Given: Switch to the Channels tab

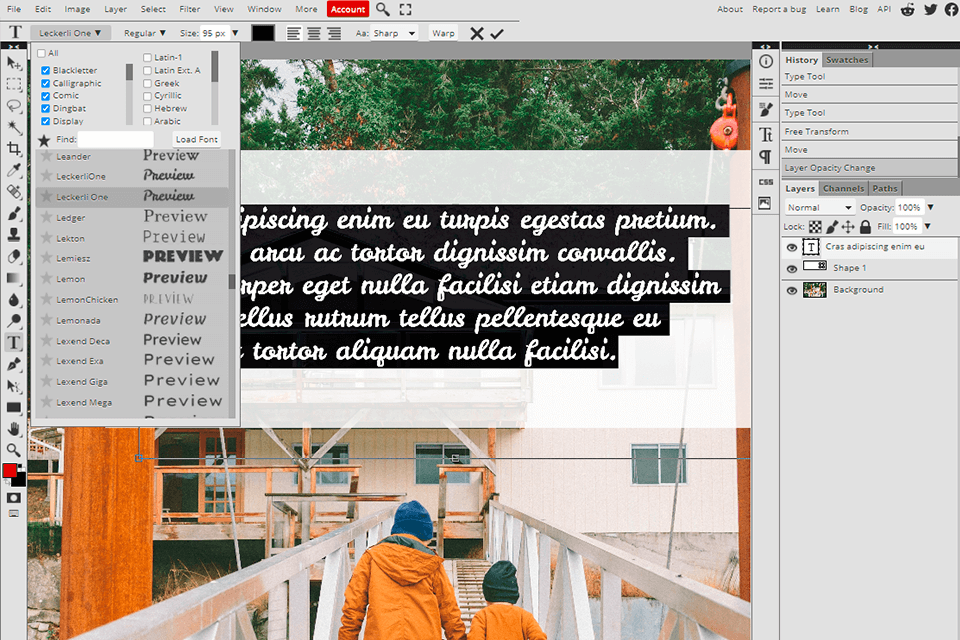Looking at the screenshot, I should click(x=843, y=188).
